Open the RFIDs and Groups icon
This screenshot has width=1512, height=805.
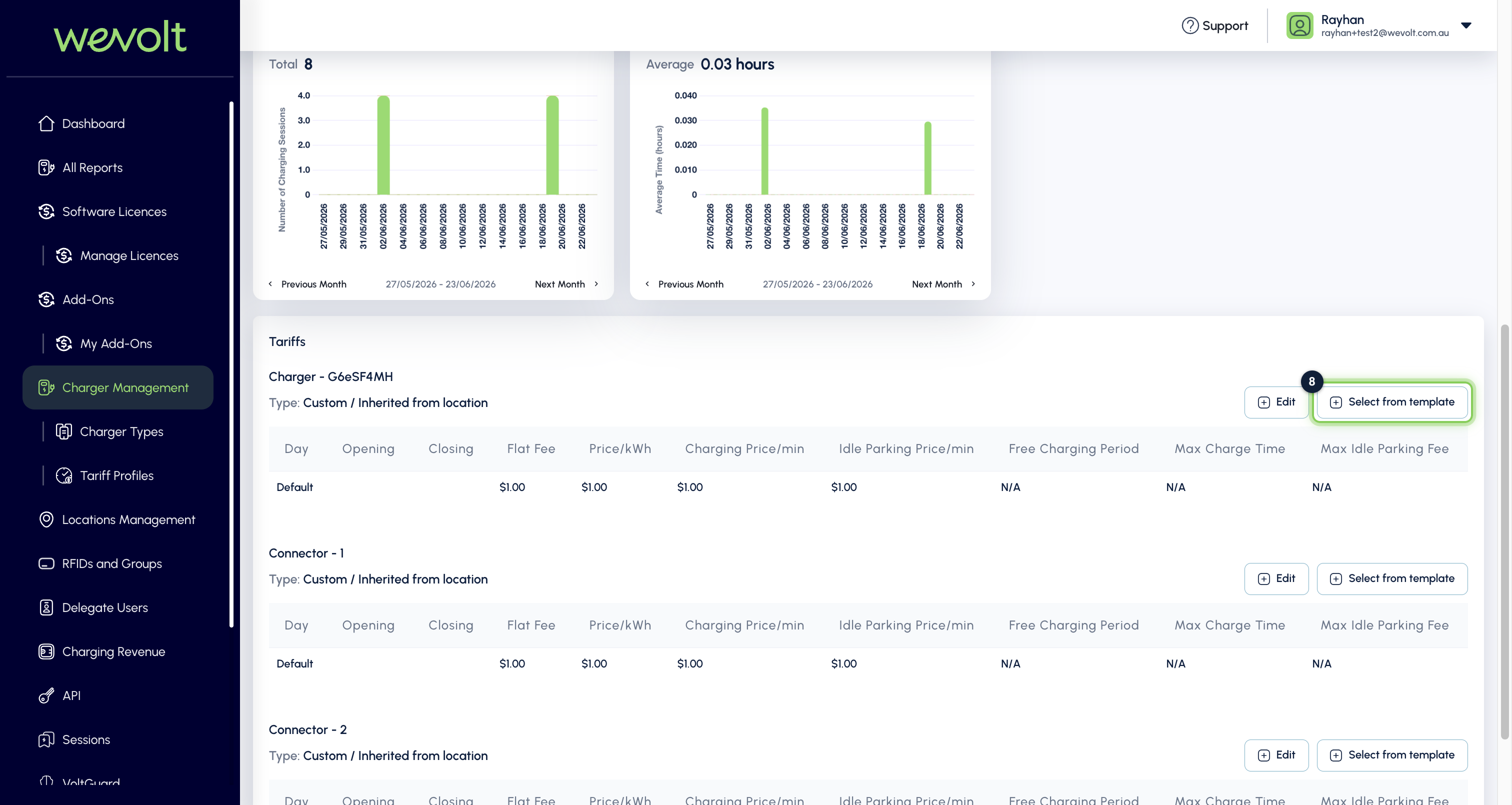46,563
